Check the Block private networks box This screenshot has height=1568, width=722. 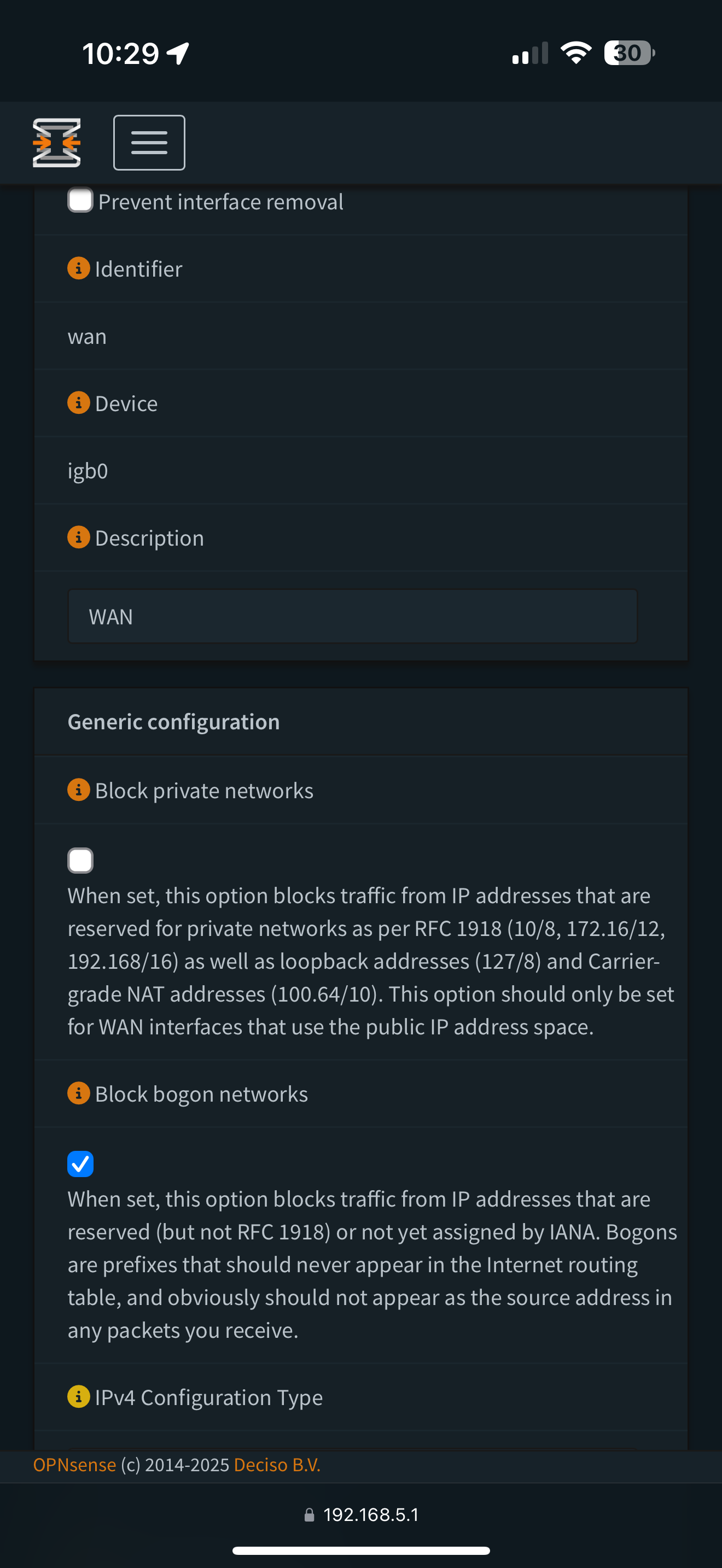tap(80, 861)
